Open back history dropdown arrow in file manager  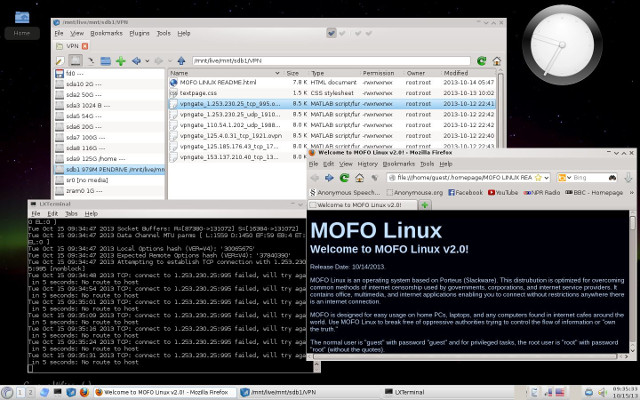pyautogui.click(x=147, y=61)
